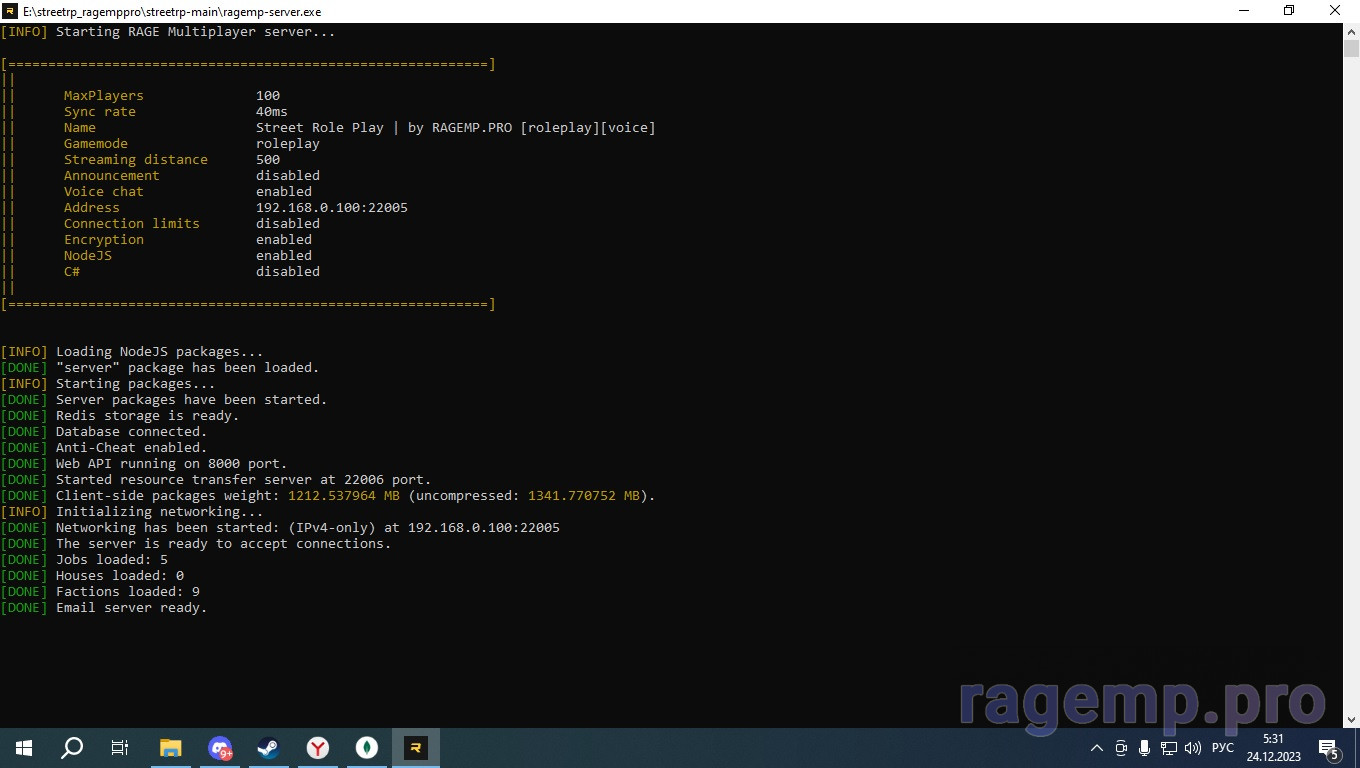Image resolution: width=1360 pixels, height=768 pixels.
Task: Click "Factions loaded: 9" line
Action: [100, 592]
